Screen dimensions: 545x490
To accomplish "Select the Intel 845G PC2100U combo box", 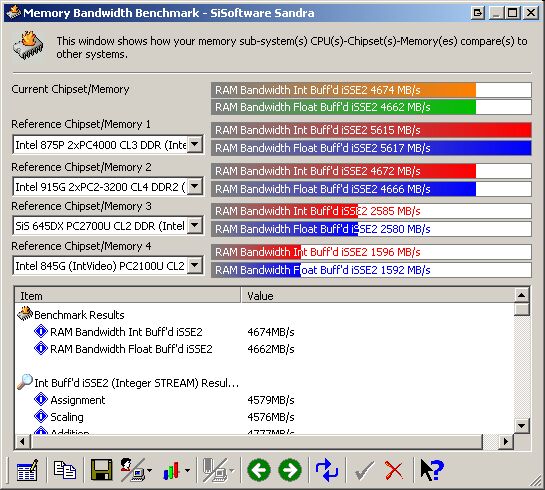I will point(108,266).
